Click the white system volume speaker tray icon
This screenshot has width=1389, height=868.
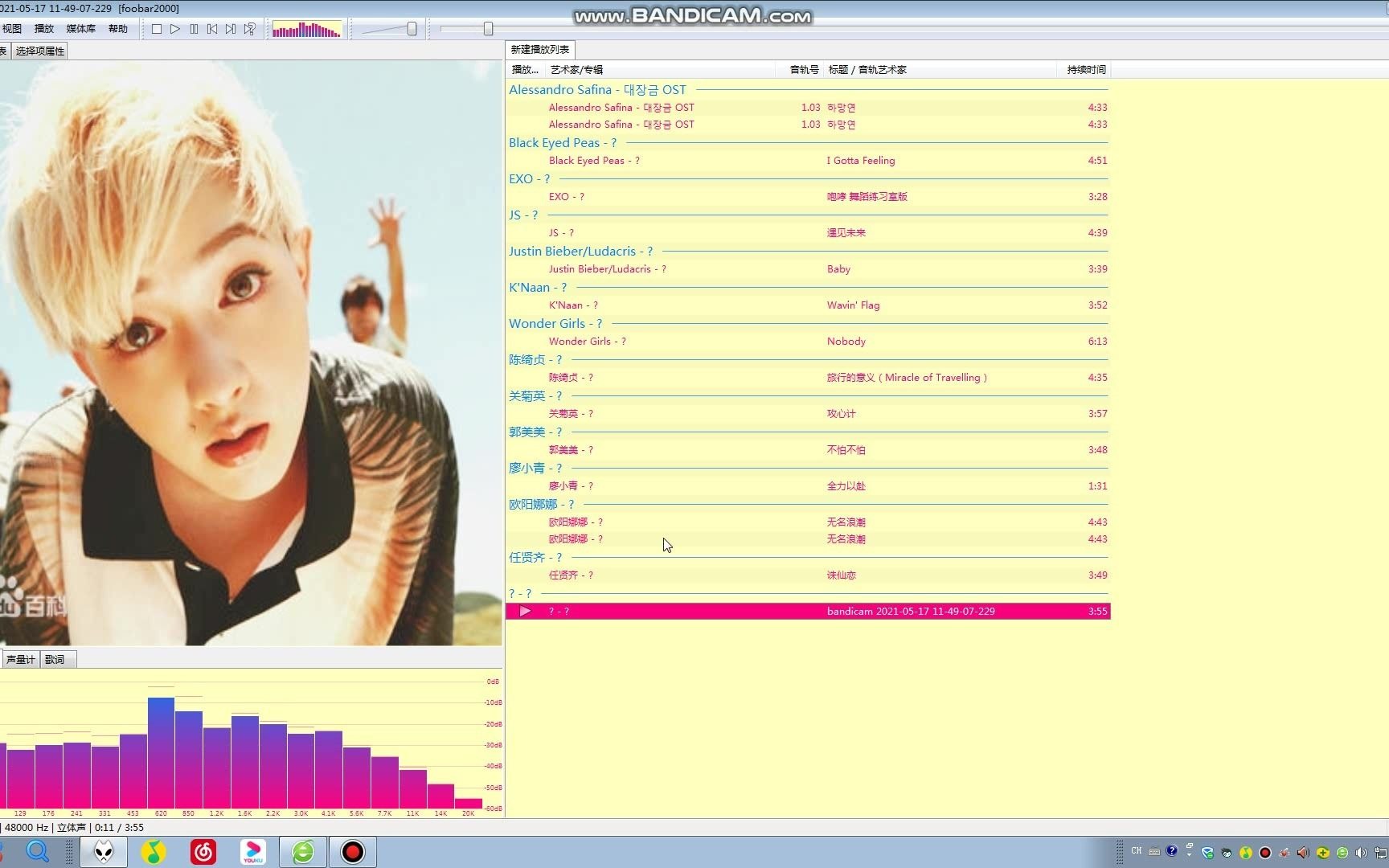click(1361, 853)
